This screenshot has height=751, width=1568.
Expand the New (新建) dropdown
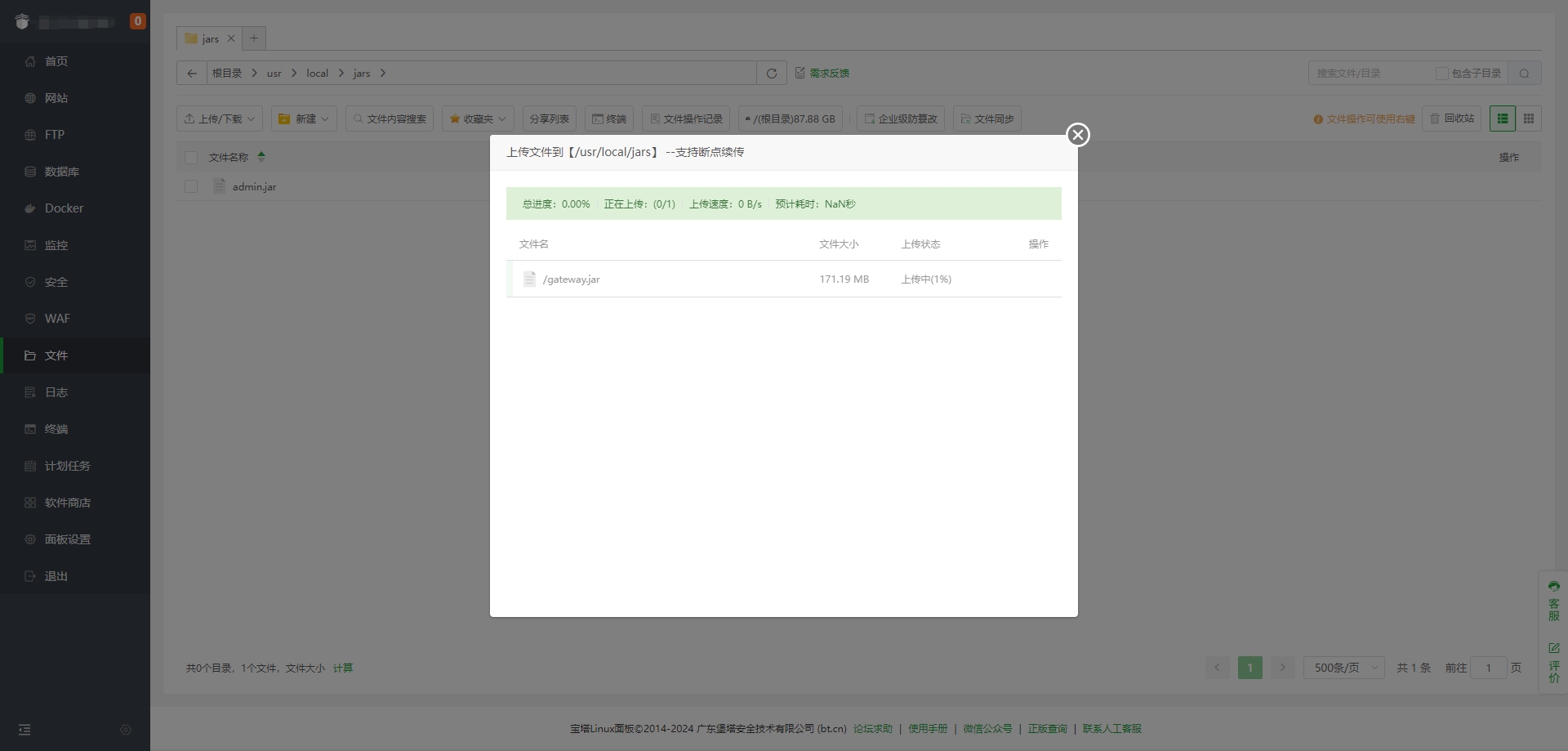(x=304, y=118)
